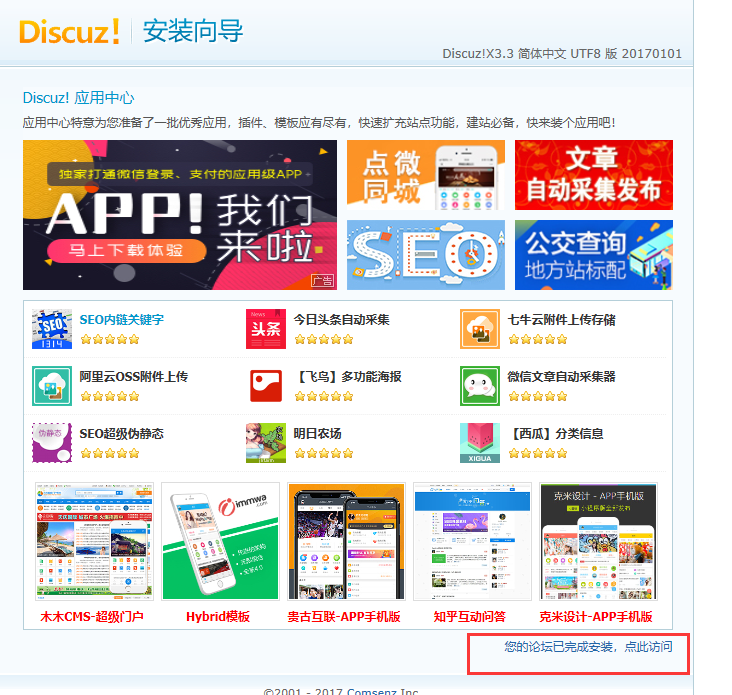This screenshot has height=695, width=732.
Task: Click 马上下载体验 button in banner
Action: (126, 251)
